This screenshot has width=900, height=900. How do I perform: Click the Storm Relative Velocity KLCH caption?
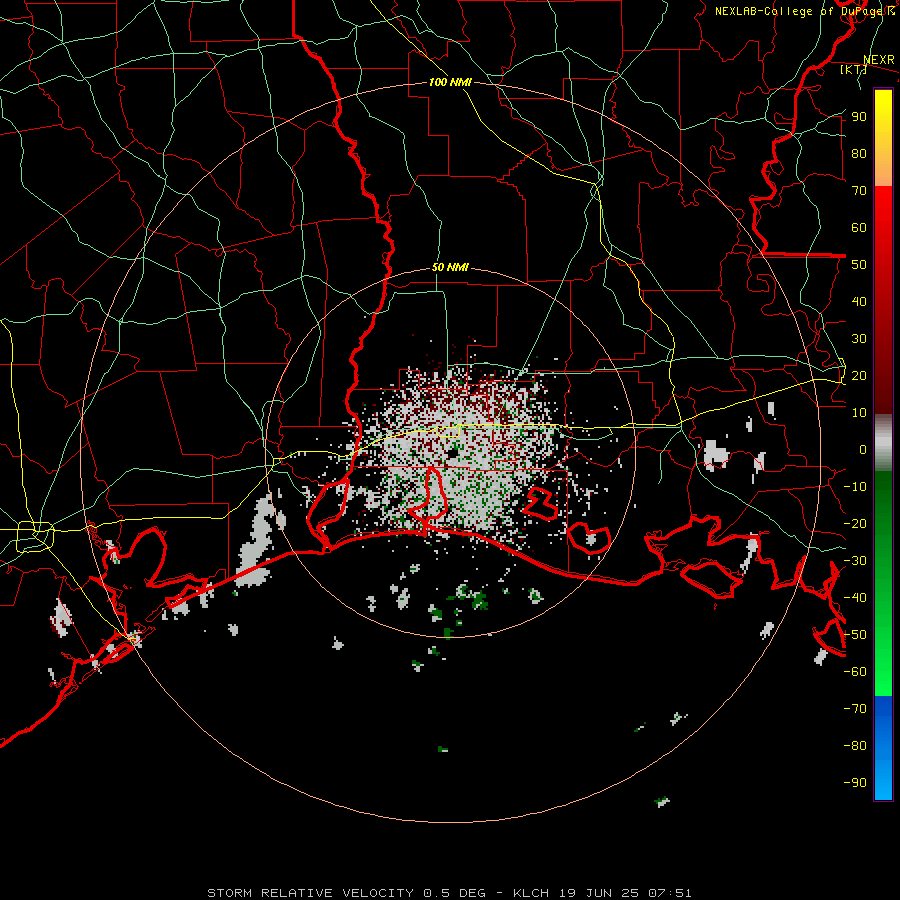coord(449,893)
